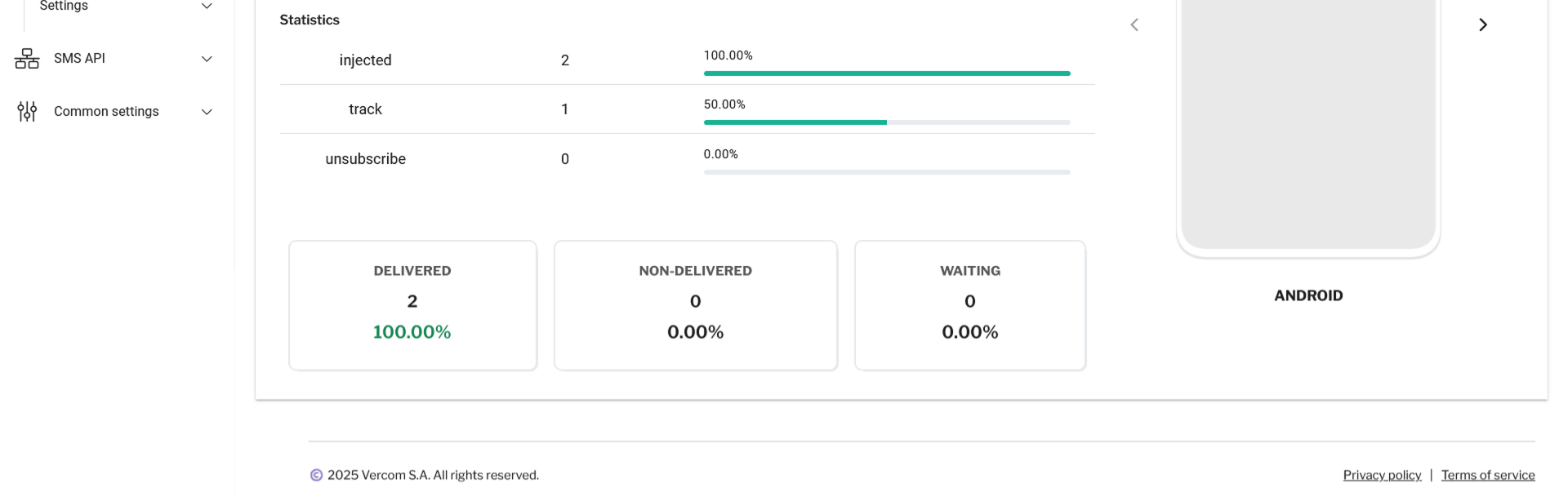This screenshot has height=501, width=1568.
Task: Go to previous phone preview arrow
Action: [1134, 25]
